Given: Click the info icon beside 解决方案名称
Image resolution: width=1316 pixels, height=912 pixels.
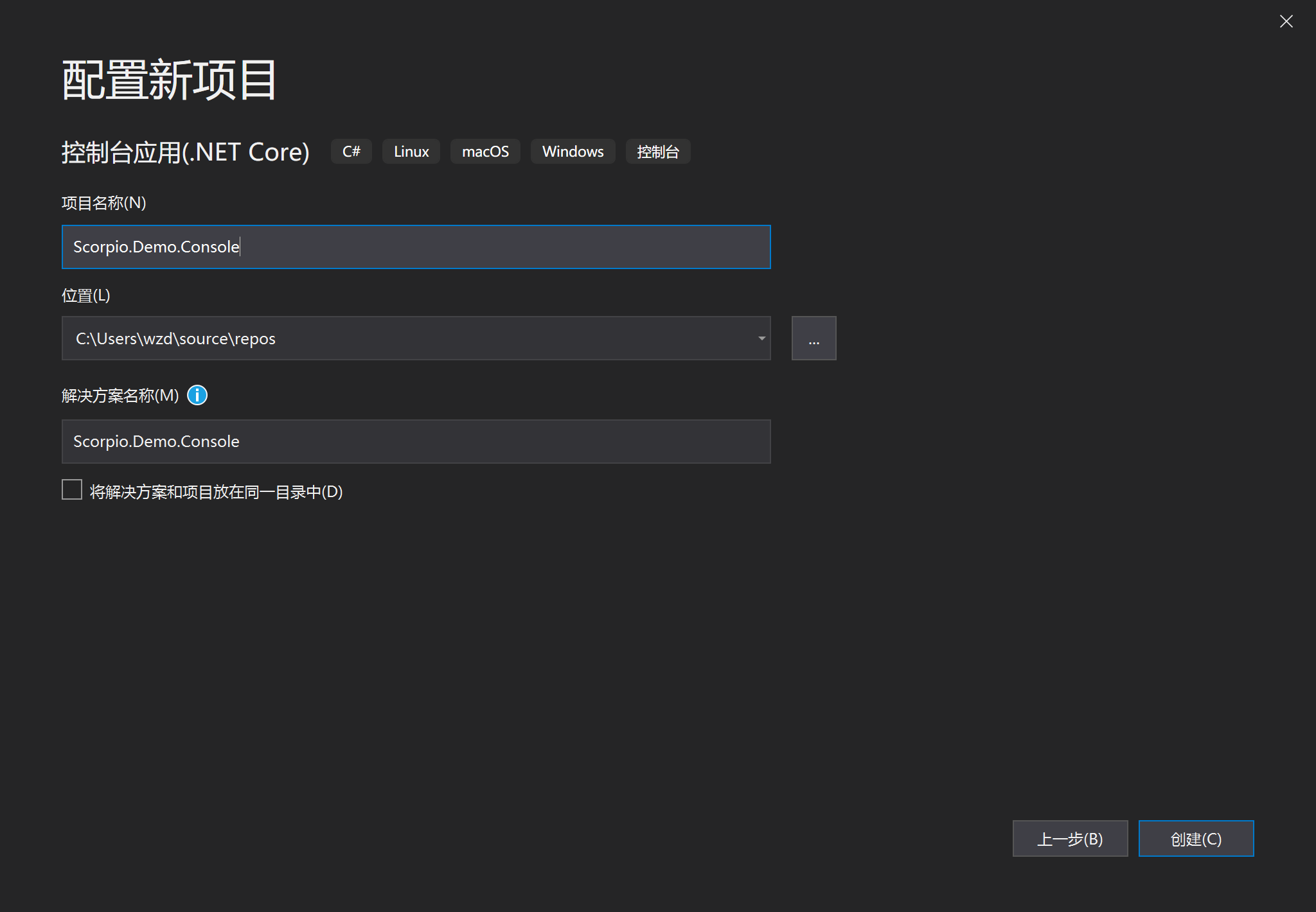Looking at the screenshot, I should 197,395.
